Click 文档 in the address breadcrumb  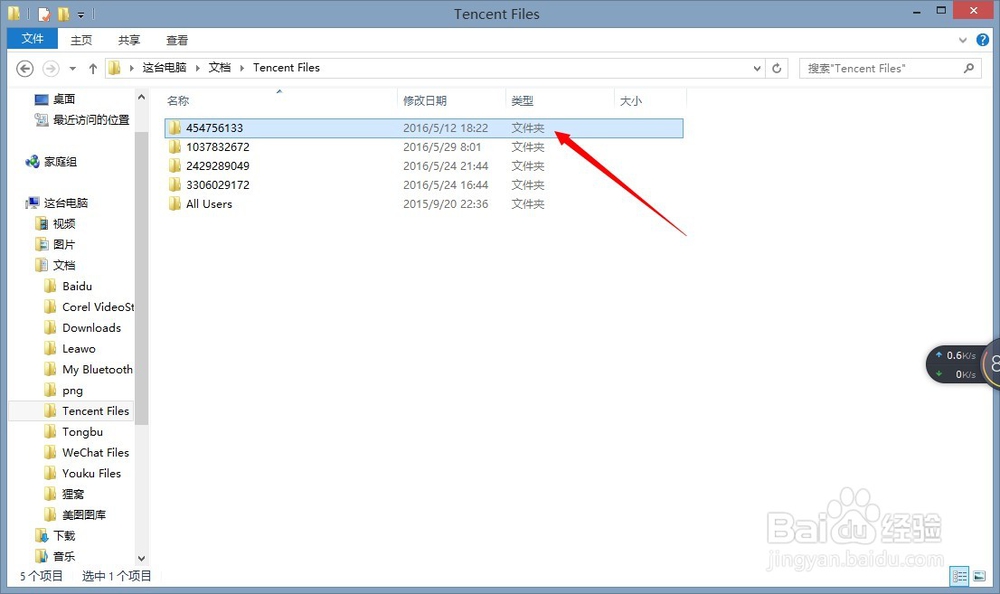[x=219, y=68]
